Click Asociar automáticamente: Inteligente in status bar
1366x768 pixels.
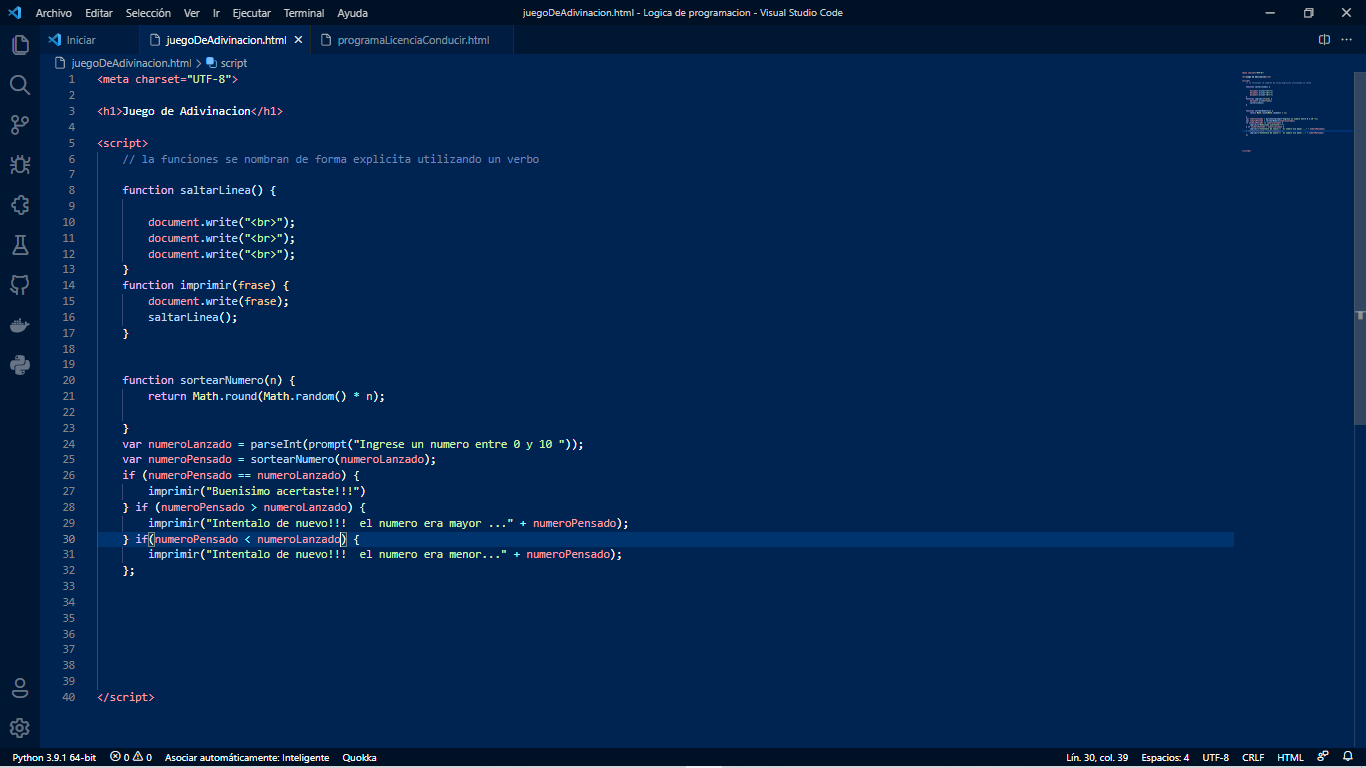pyautogui.click(x=247, y=757)
